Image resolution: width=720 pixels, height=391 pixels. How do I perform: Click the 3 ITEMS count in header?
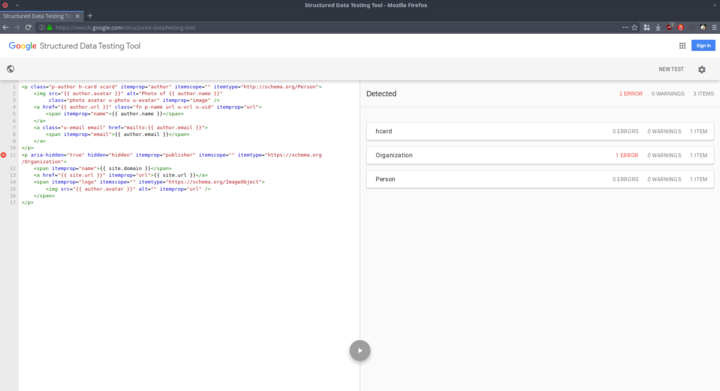coord(703,94)
